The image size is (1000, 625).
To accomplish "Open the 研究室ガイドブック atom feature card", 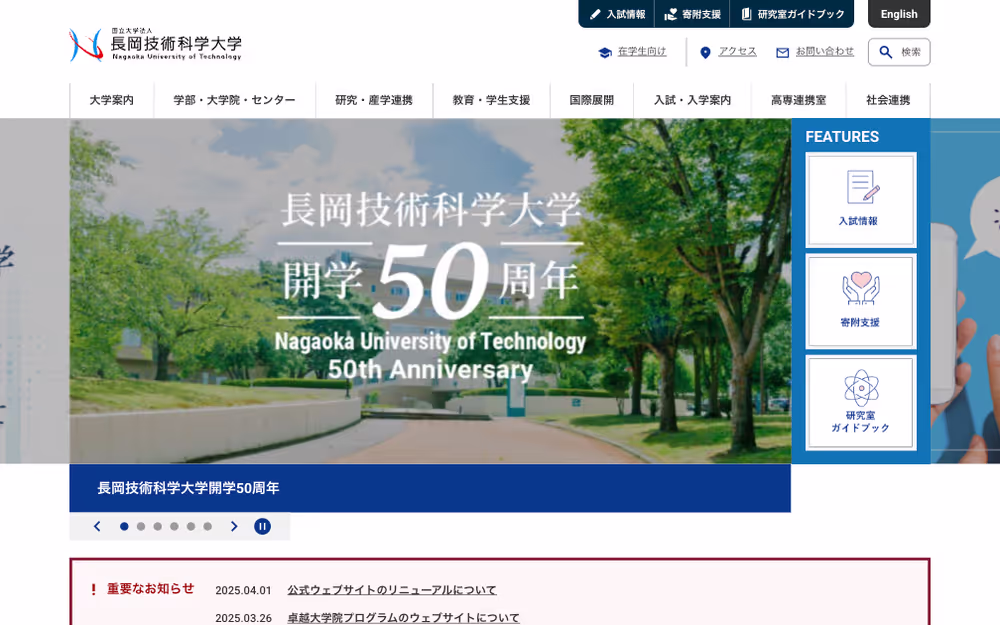I will [861, 403].
